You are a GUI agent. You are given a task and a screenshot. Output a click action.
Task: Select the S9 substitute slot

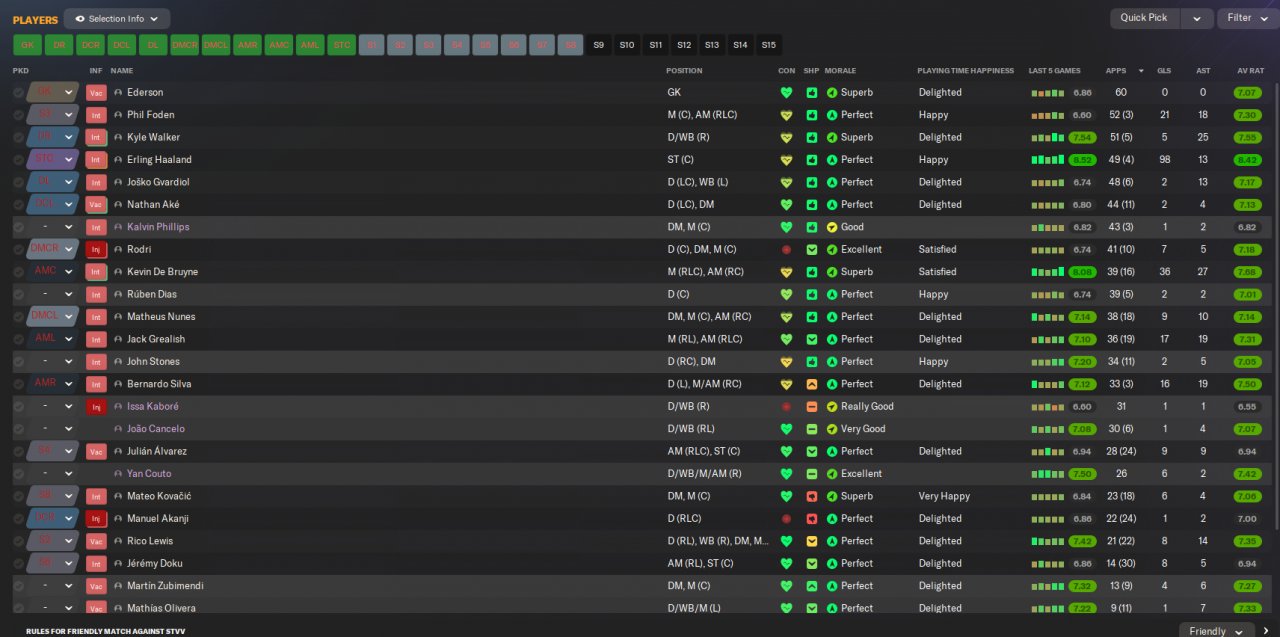(599, 45)
